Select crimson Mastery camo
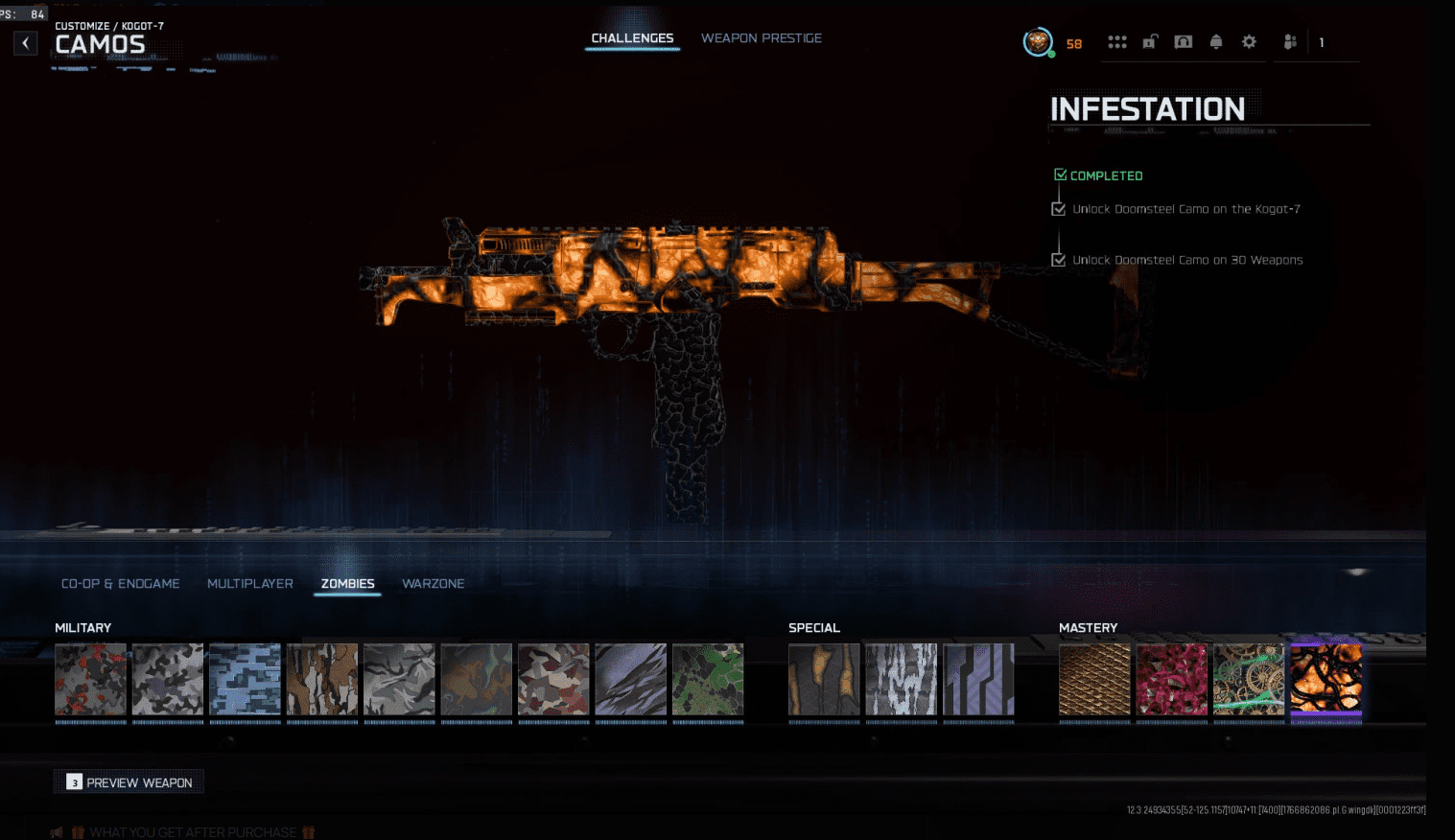The height and width of the screenshot is (840, 1455). pyautogui.click(x=1172, y=680)
